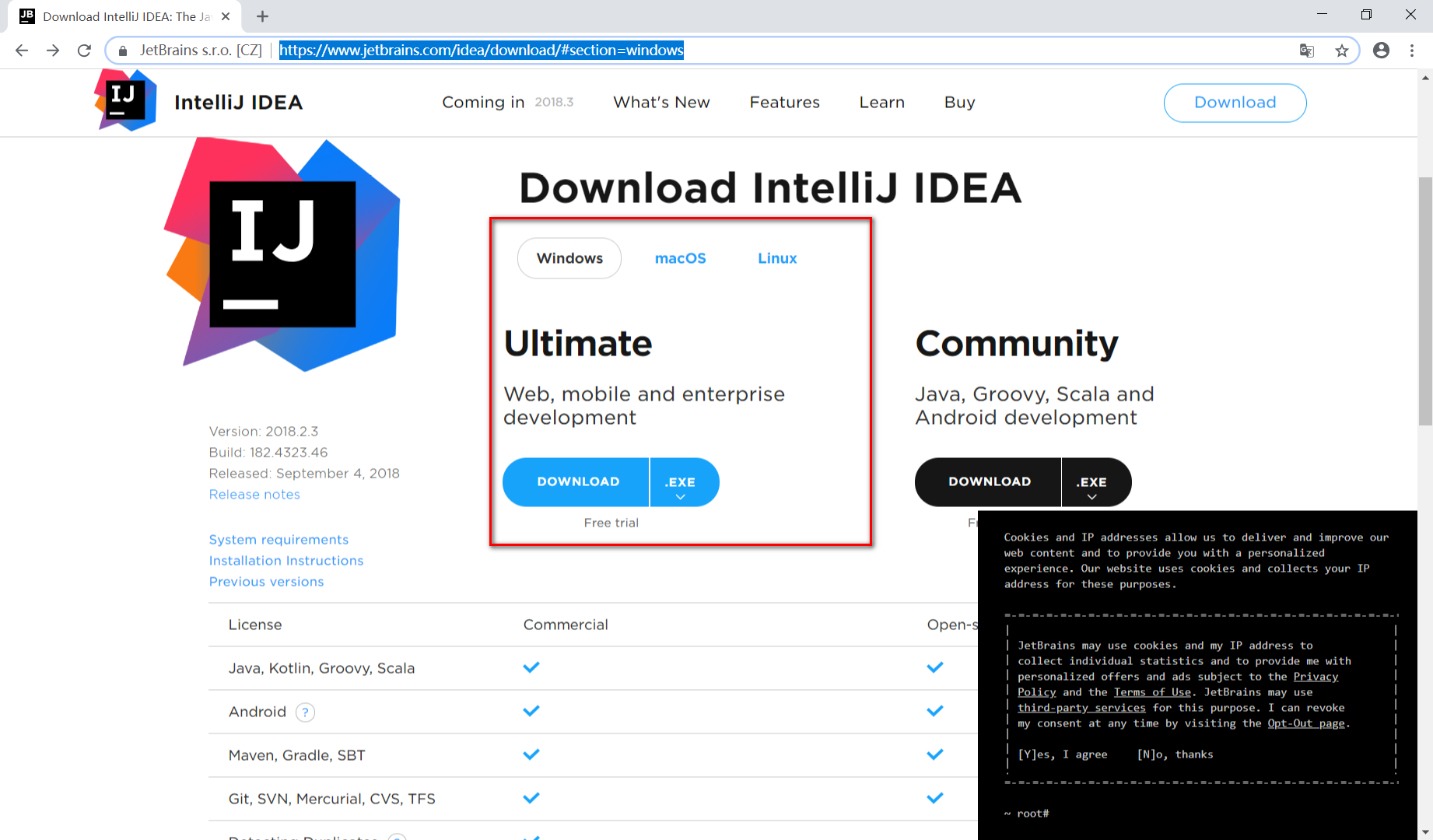The width and height of the screenshot is (1433, 840).
Task: Open the Privacy Policy link in cookie notice
Action: [x=1316, y=677]
